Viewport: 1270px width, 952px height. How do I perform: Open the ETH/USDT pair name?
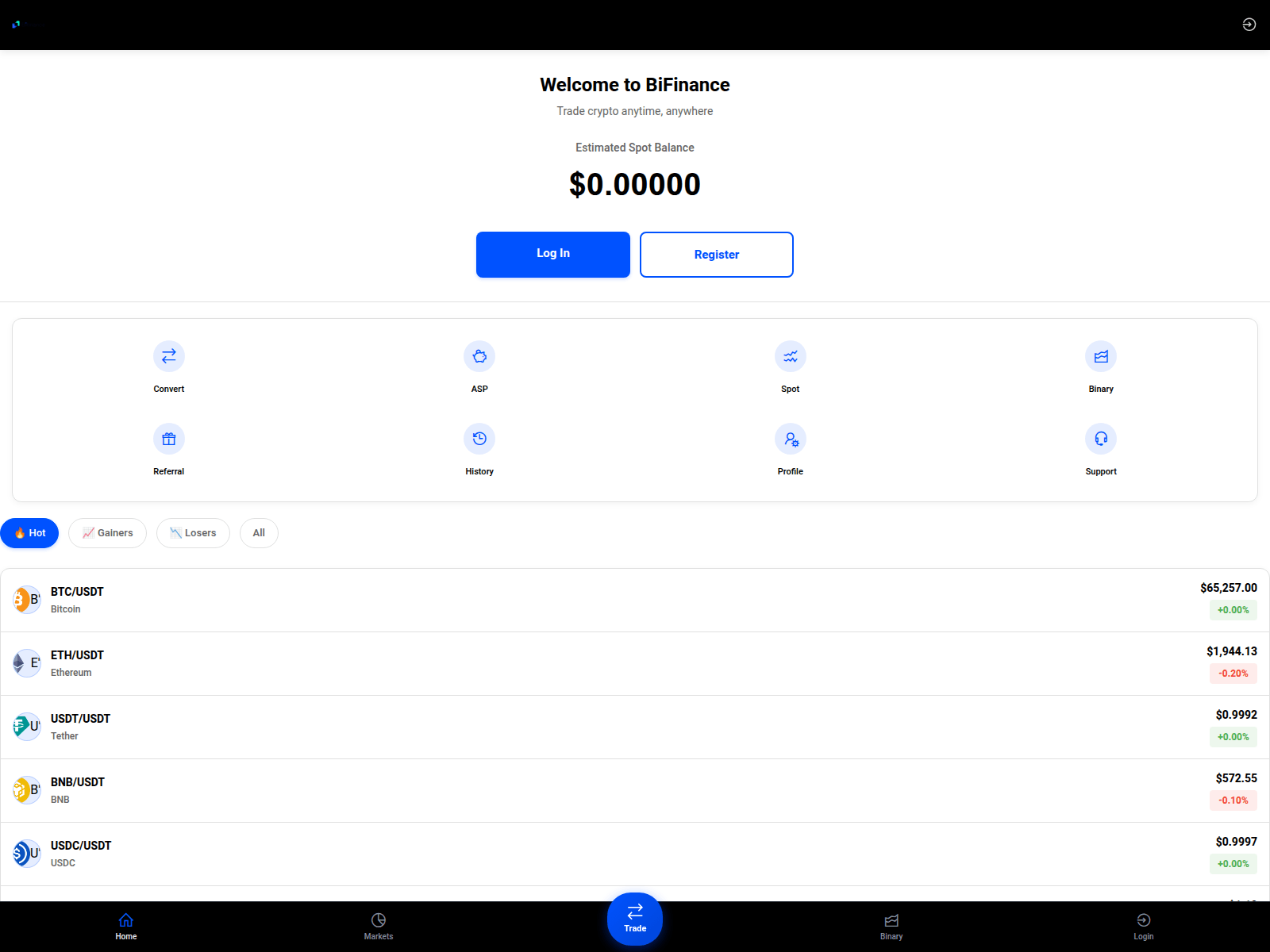77,655
